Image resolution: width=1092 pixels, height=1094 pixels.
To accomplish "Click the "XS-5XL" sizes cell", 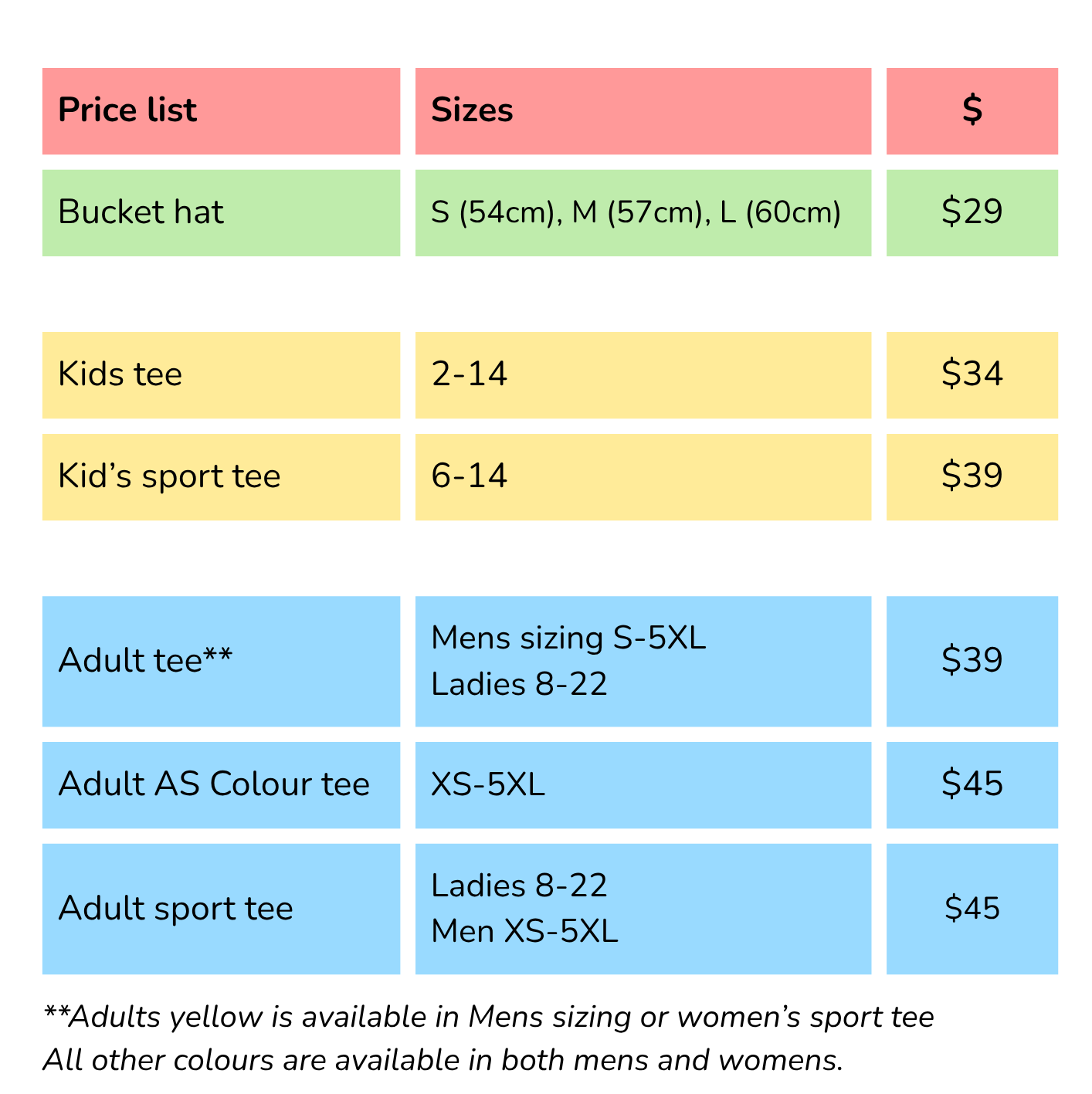I will [x=643, y=784].
